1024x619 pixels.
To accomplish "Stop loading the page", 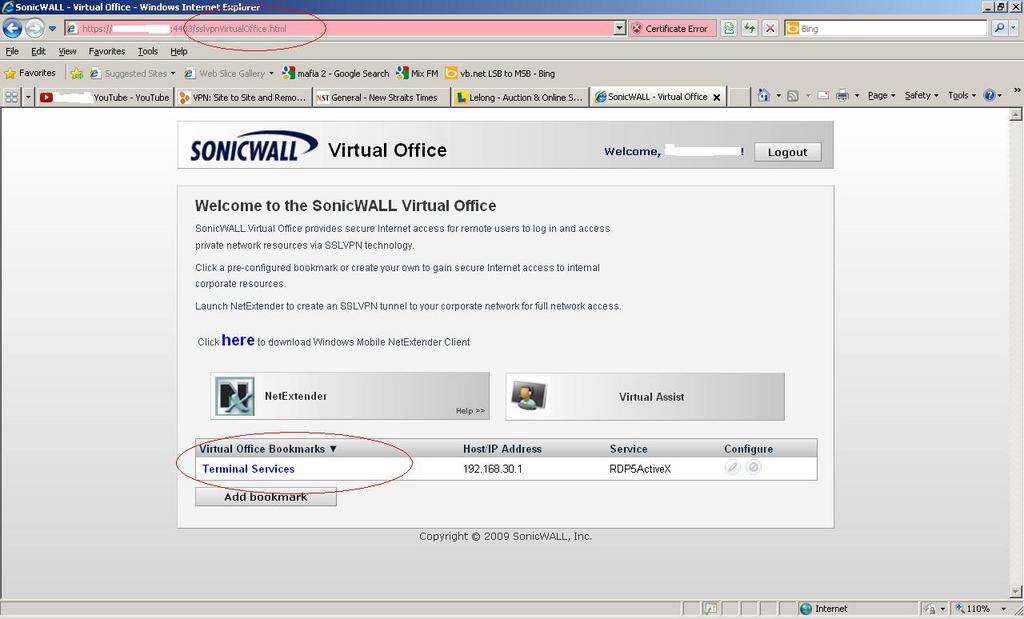I will [x=771, y=28].
